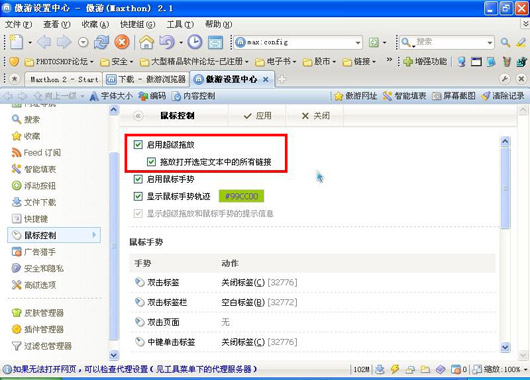Open the search box dropdown arrow
Screen dimensions: 530x380
[x=490, y=43]
